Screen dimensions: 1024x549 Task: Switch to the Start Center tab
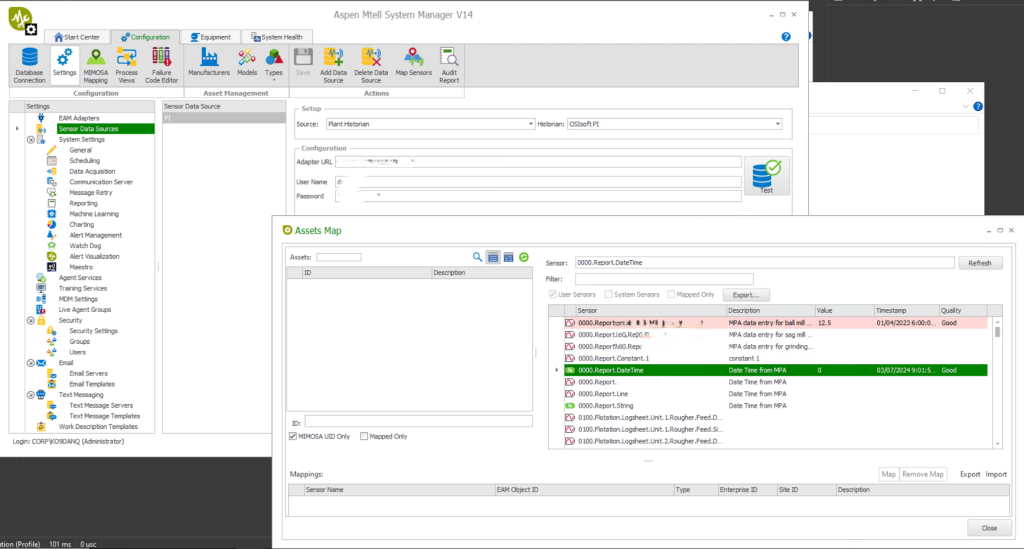pyautogui.click(x=77, y=37)
